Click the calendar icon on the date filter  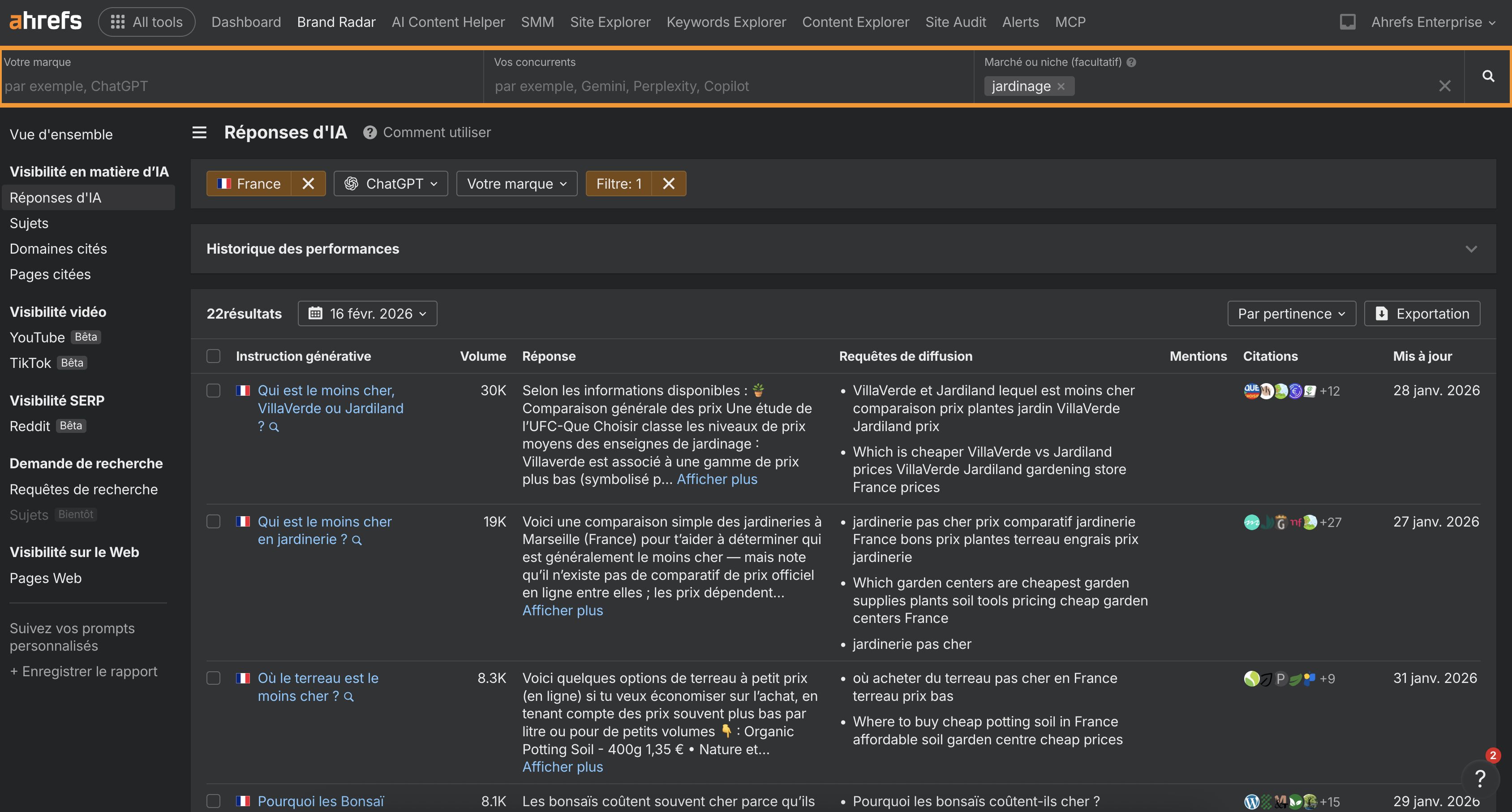pos(316,313)
